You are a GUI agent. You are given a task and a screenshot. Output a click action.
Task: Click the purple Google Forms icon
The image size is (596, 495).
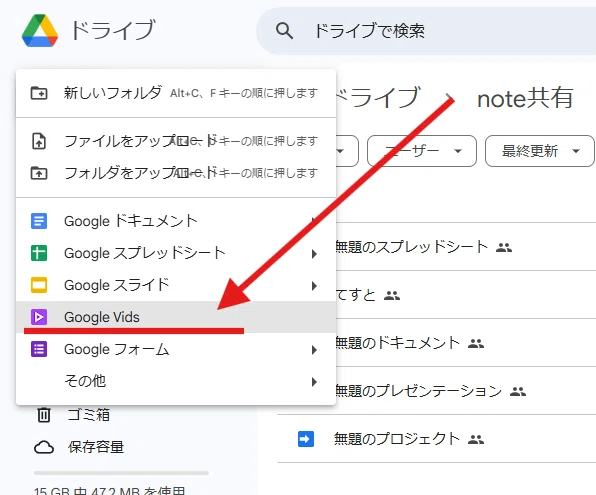click(x=39, y=349)
